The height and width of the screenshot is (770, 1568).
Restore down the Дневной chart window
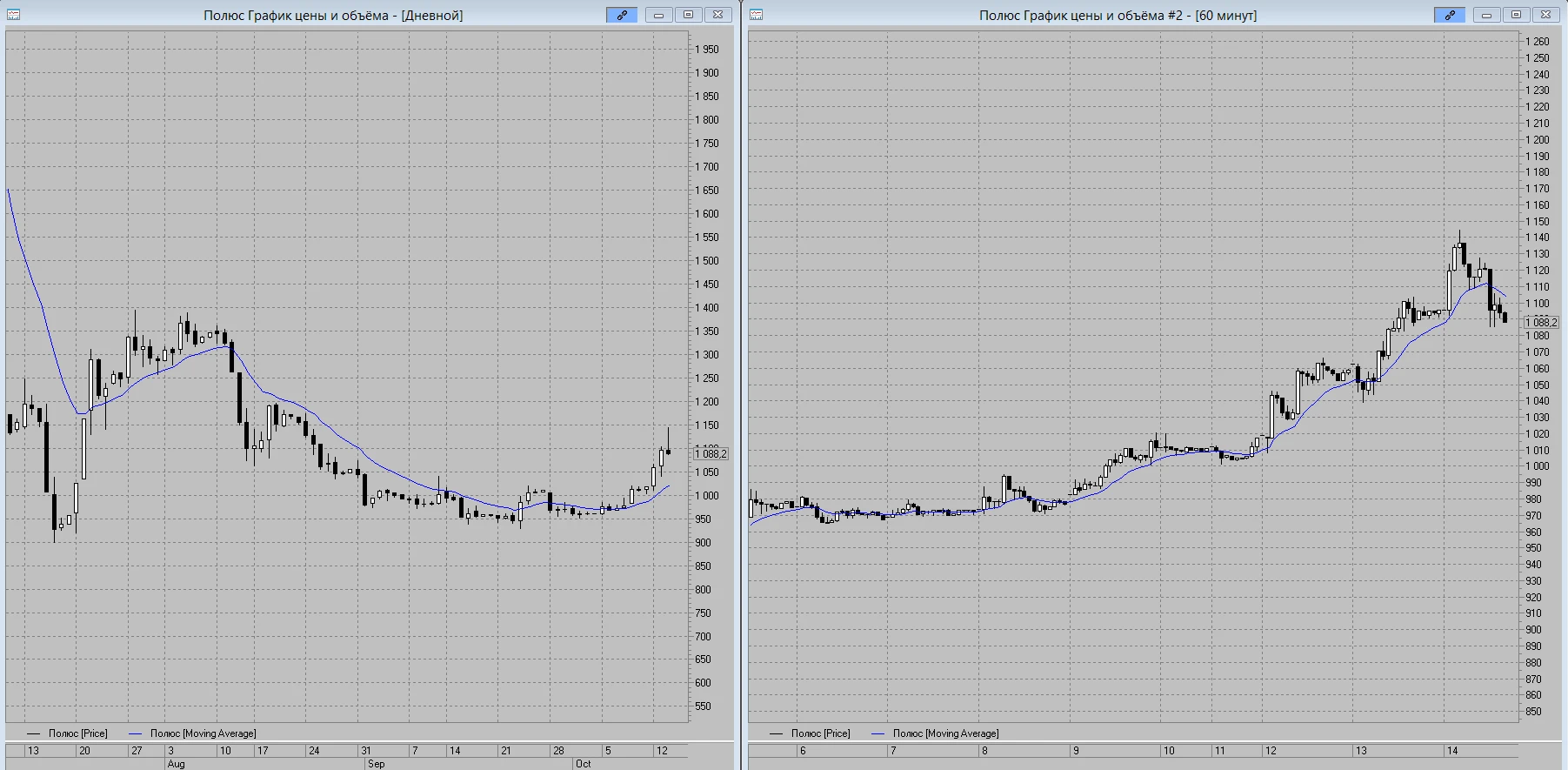click(688, 15)
